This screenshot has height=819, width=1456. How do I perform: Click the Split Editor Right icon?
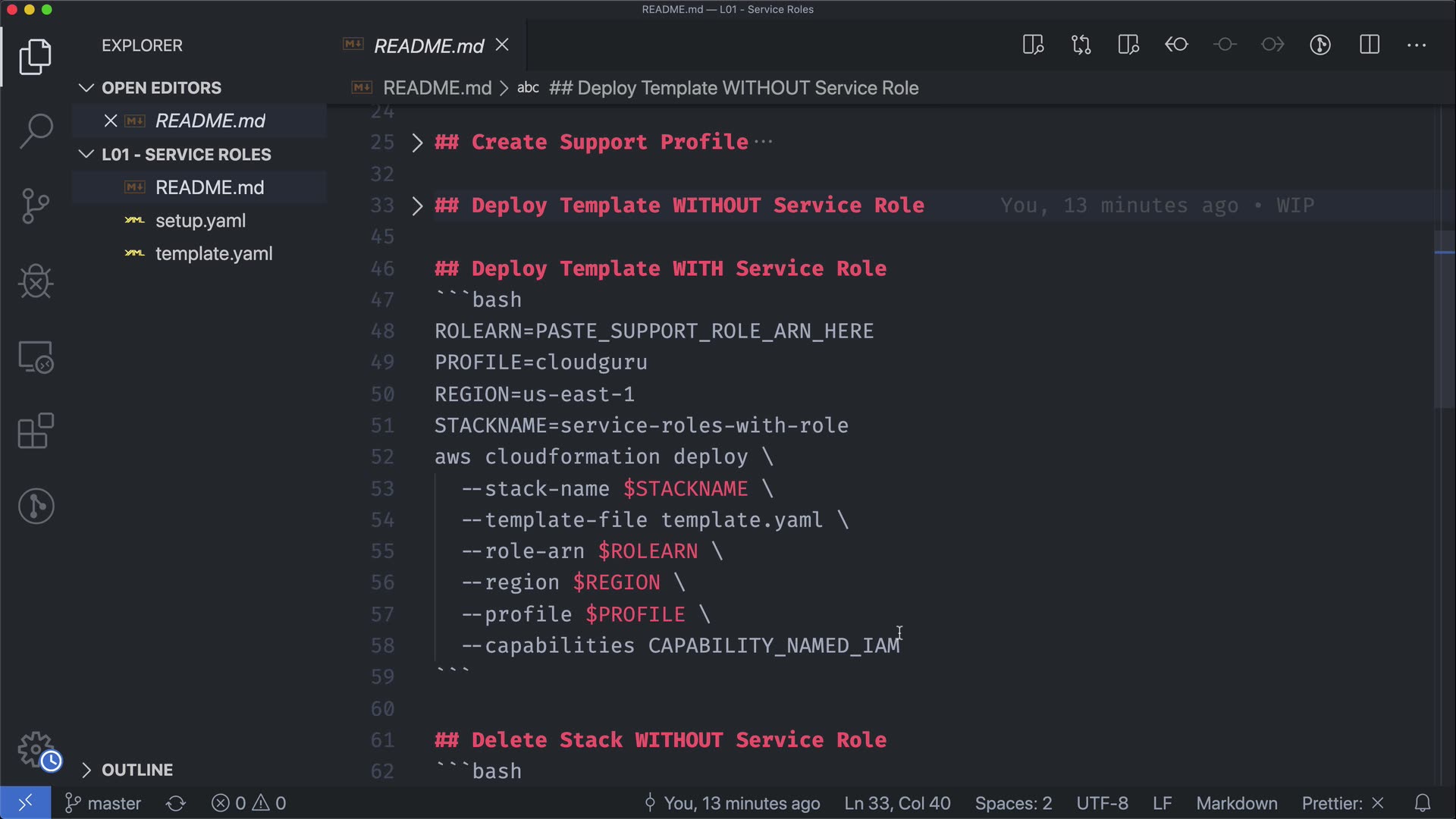[1369, 45]
